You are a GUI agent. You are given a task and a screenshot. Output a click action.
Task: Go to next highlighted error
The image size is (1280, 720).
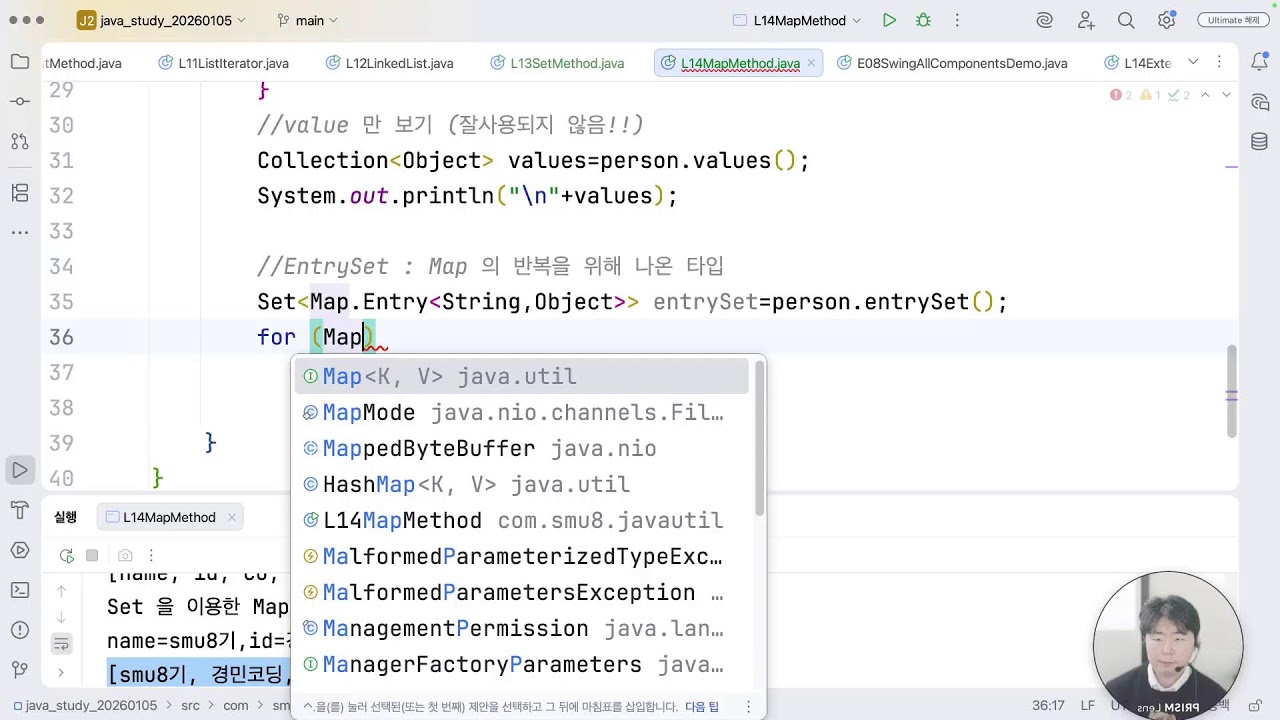(x=1227, y=95)
